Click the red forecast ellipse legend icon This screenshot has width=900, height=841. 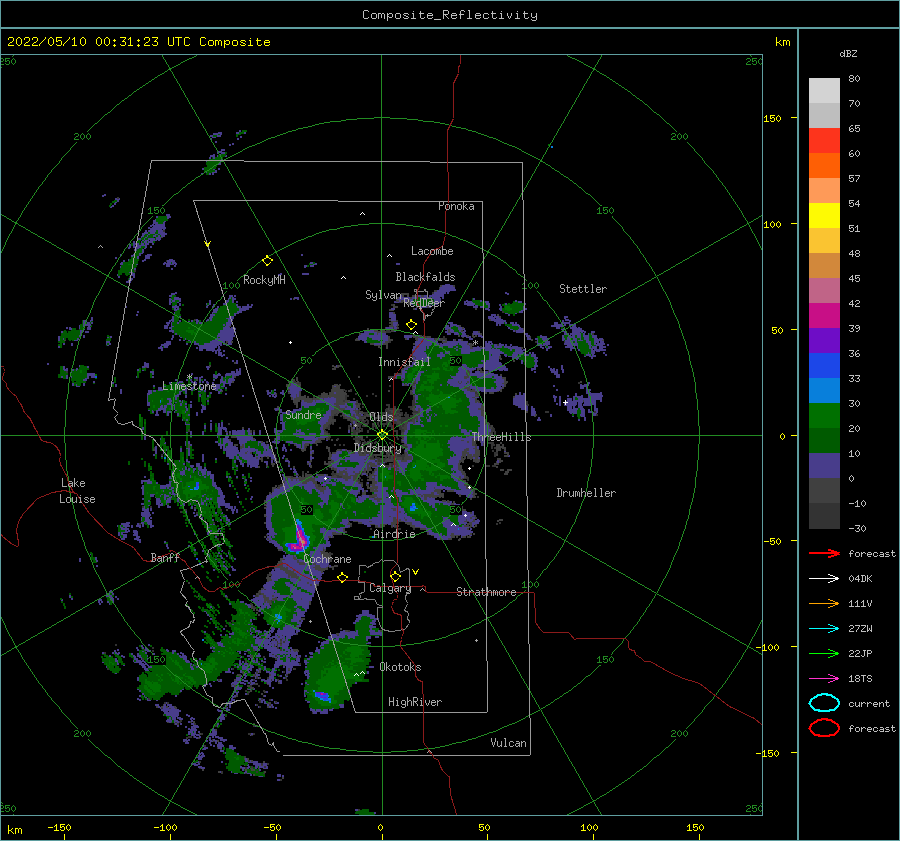point(824,728)
